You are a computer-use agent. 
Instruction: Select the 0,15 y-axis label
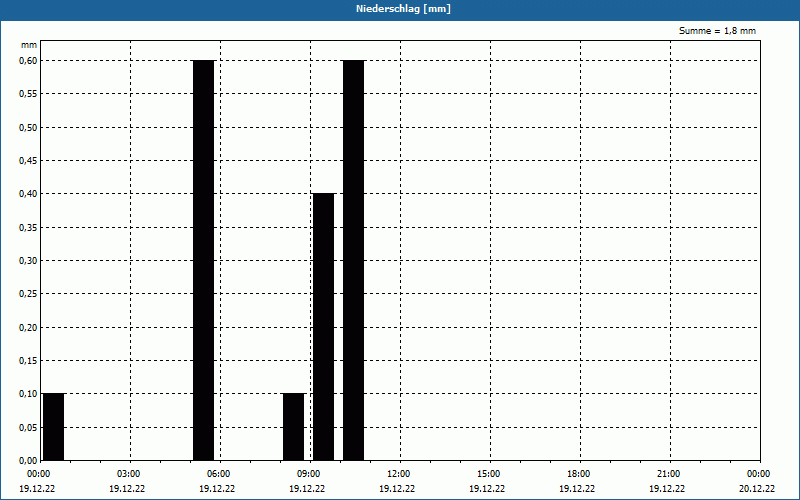coord(28,361)
